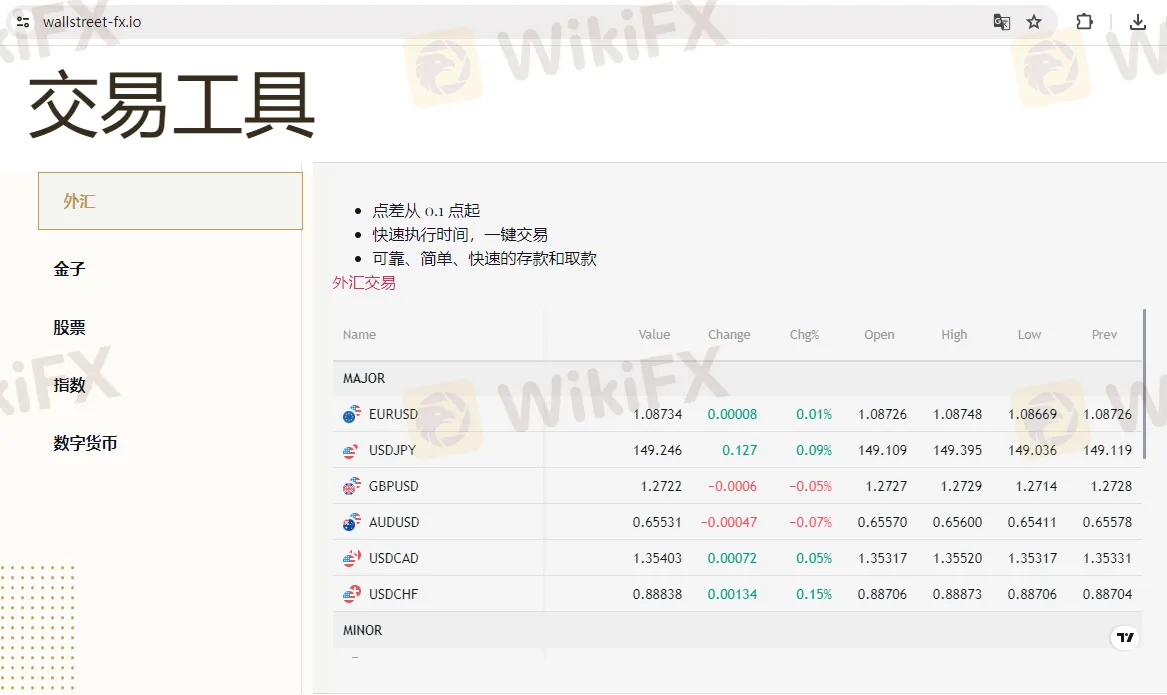1167x695 pixels.
Task: Bookmark this page with the star icon
Action: click(1034, 22)
